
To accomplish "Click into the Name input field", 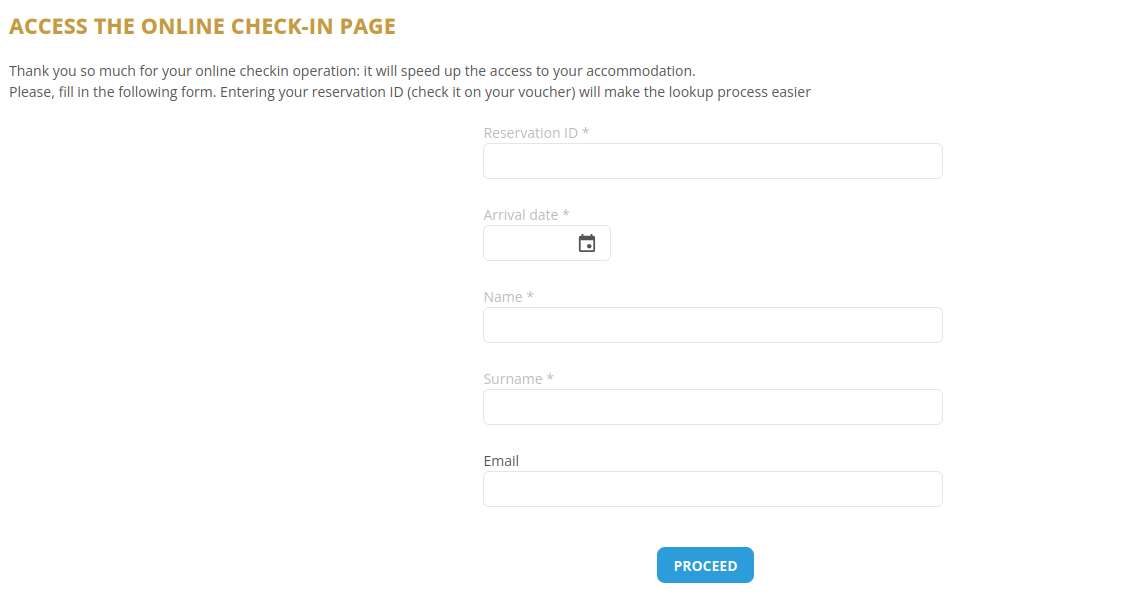I will 712,325.
